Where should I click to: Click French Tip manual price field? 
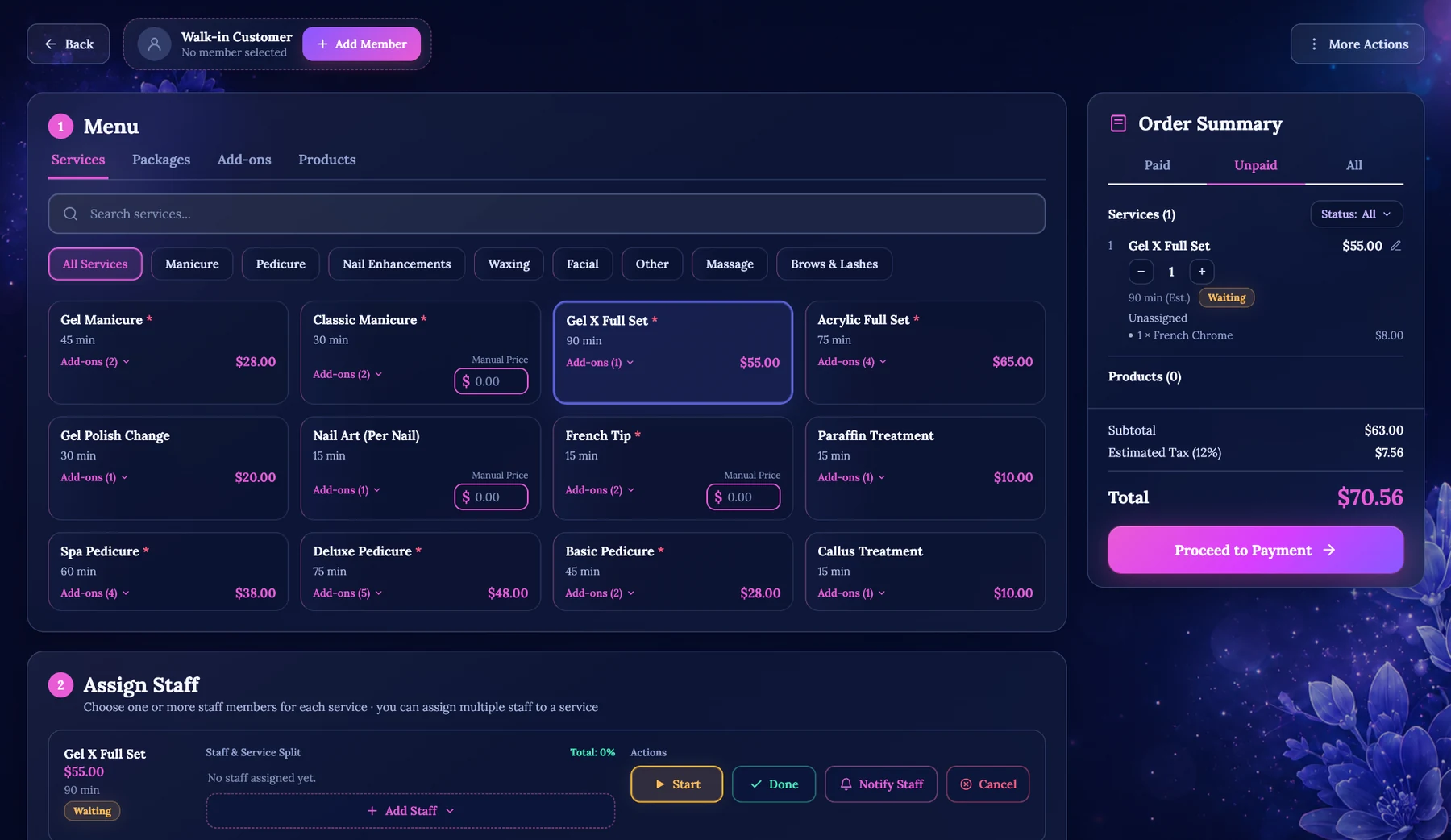coord(743,497)
